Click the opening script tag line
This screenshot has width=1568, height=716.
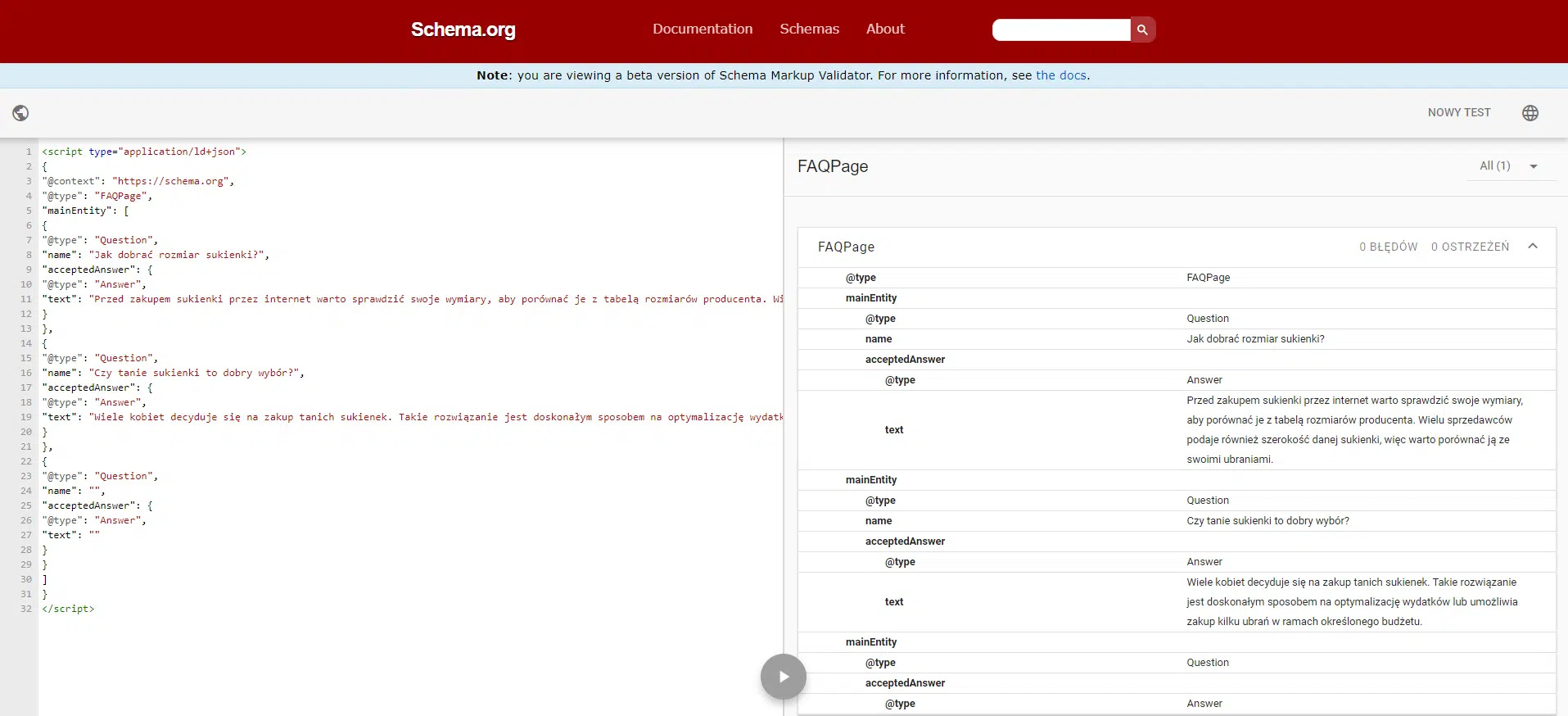(144, 152)
